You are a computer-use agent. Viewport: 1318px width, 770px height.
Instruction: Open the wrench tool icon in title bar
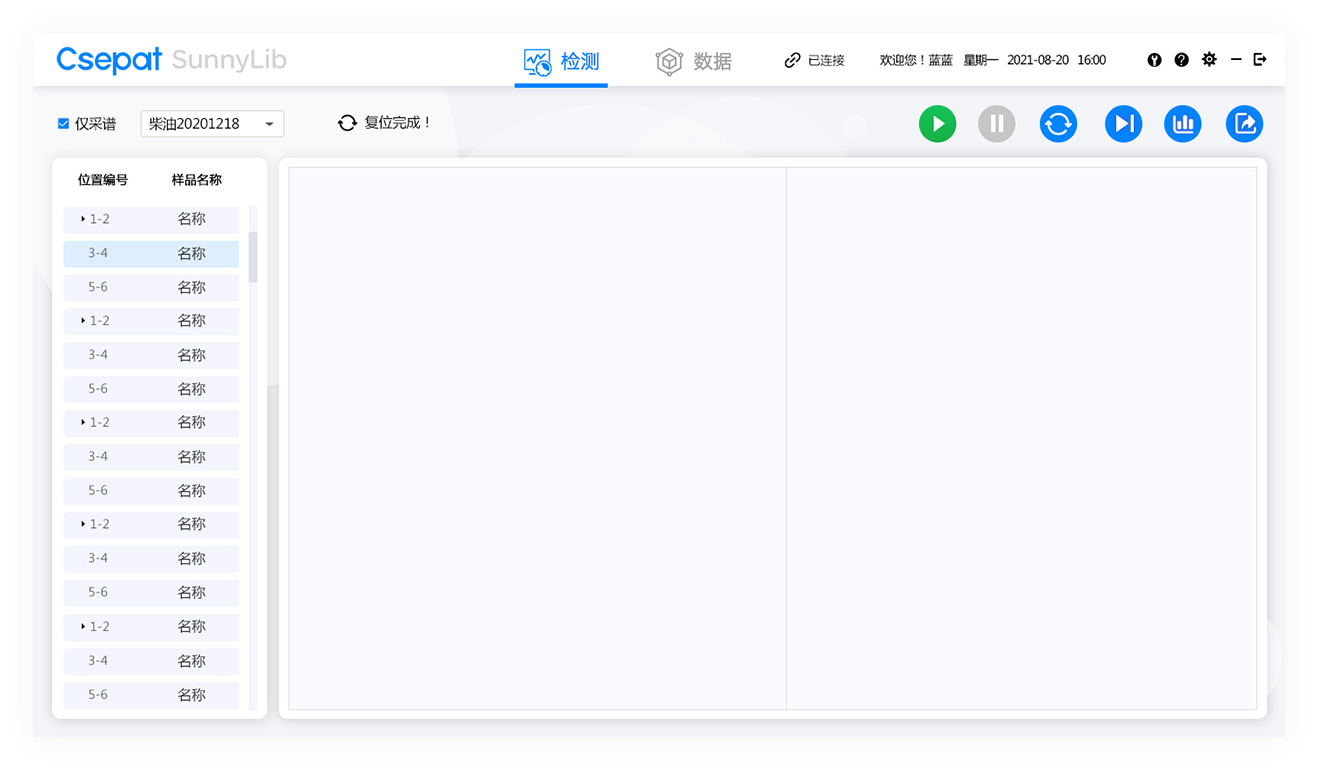pos(1154,60)
